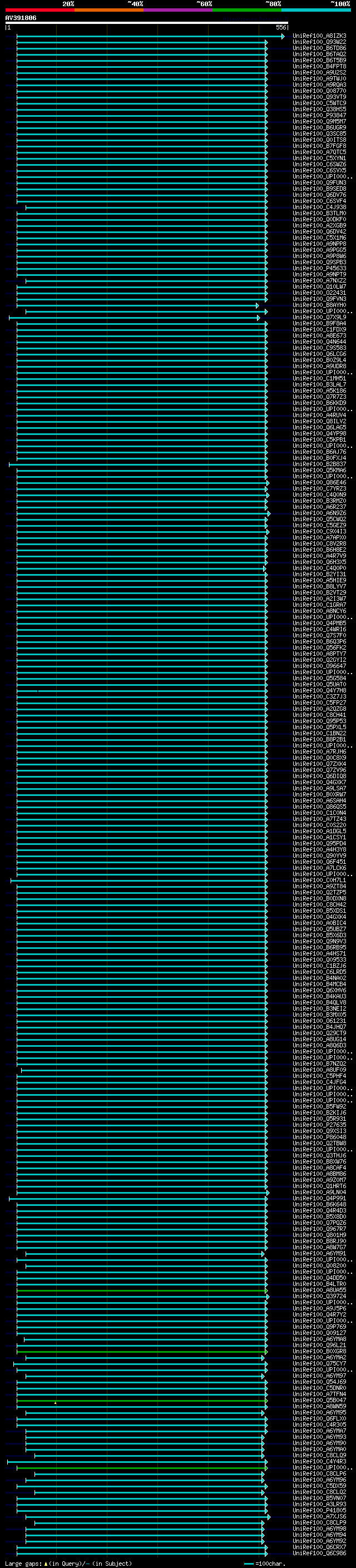The width and height of the screenshot is (356, 1568).
Task: Click the UniRef100_C5WTC9 label
Action: click(319, 103)
